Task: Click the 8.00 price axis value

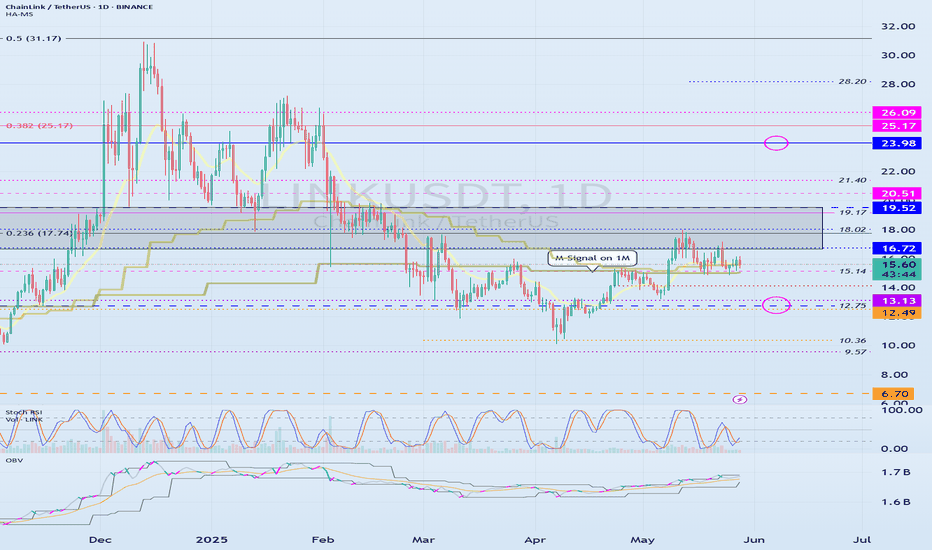Action: coord(895,375)
